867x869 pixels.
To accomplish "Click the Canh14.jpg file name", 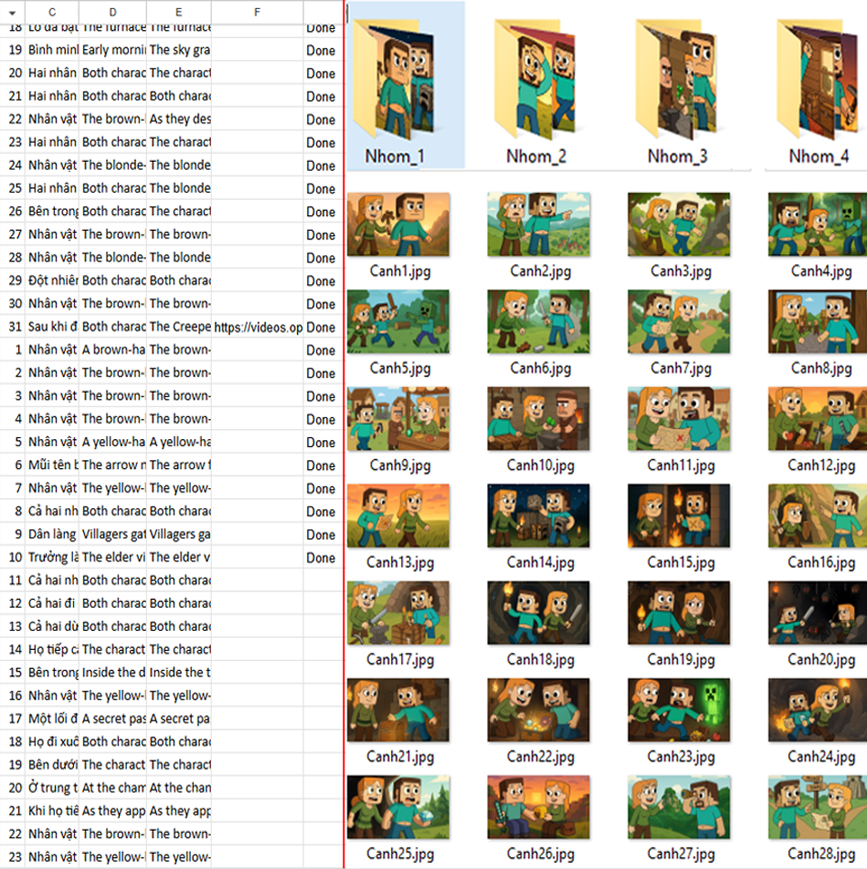I will coord(540,563).
